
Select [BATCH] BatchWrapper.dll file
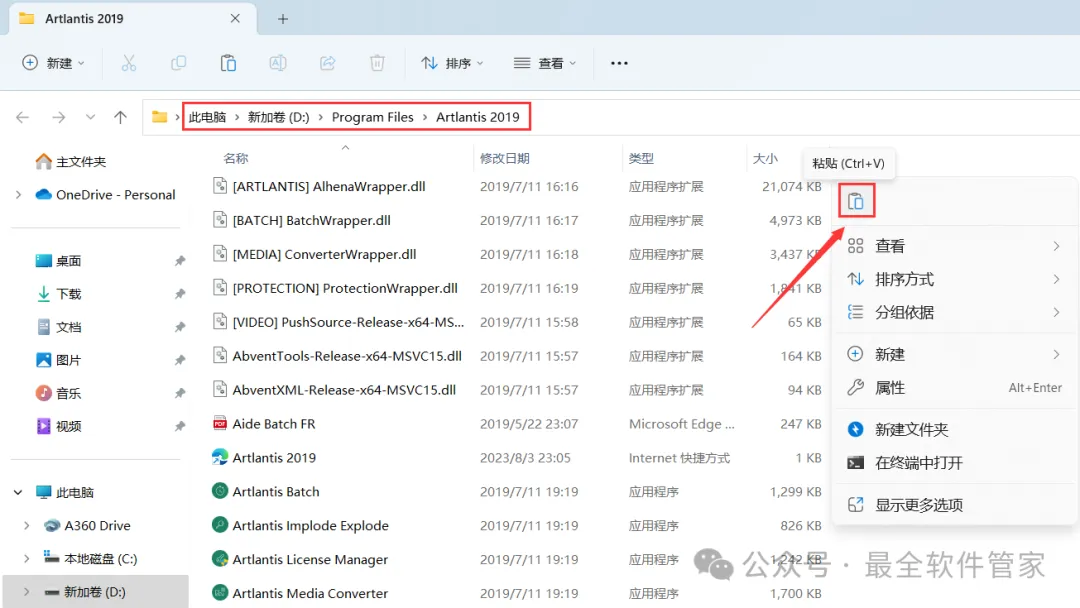point(311,220)
